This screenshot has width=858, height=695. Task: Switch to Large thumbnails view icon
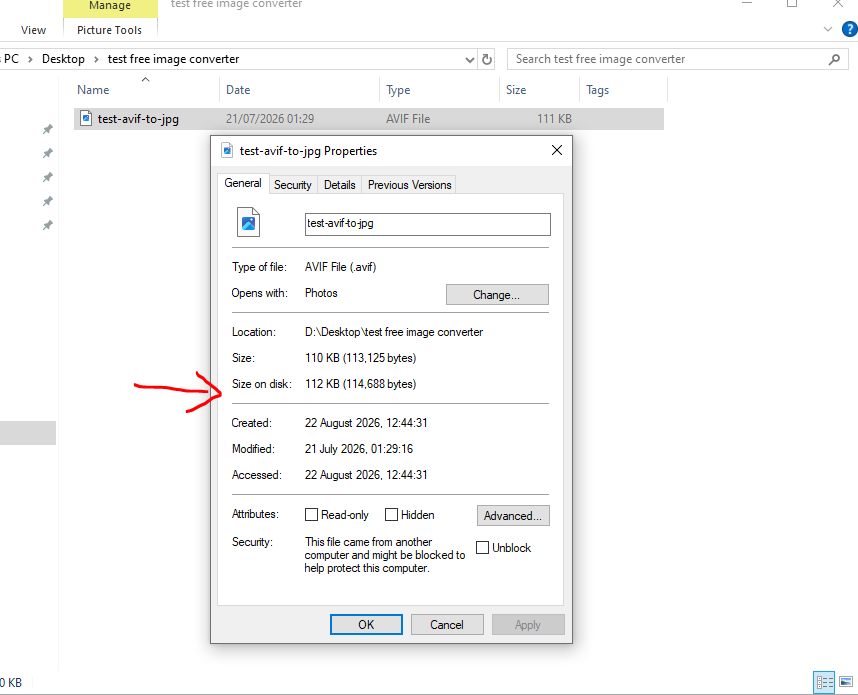point(846,682)
